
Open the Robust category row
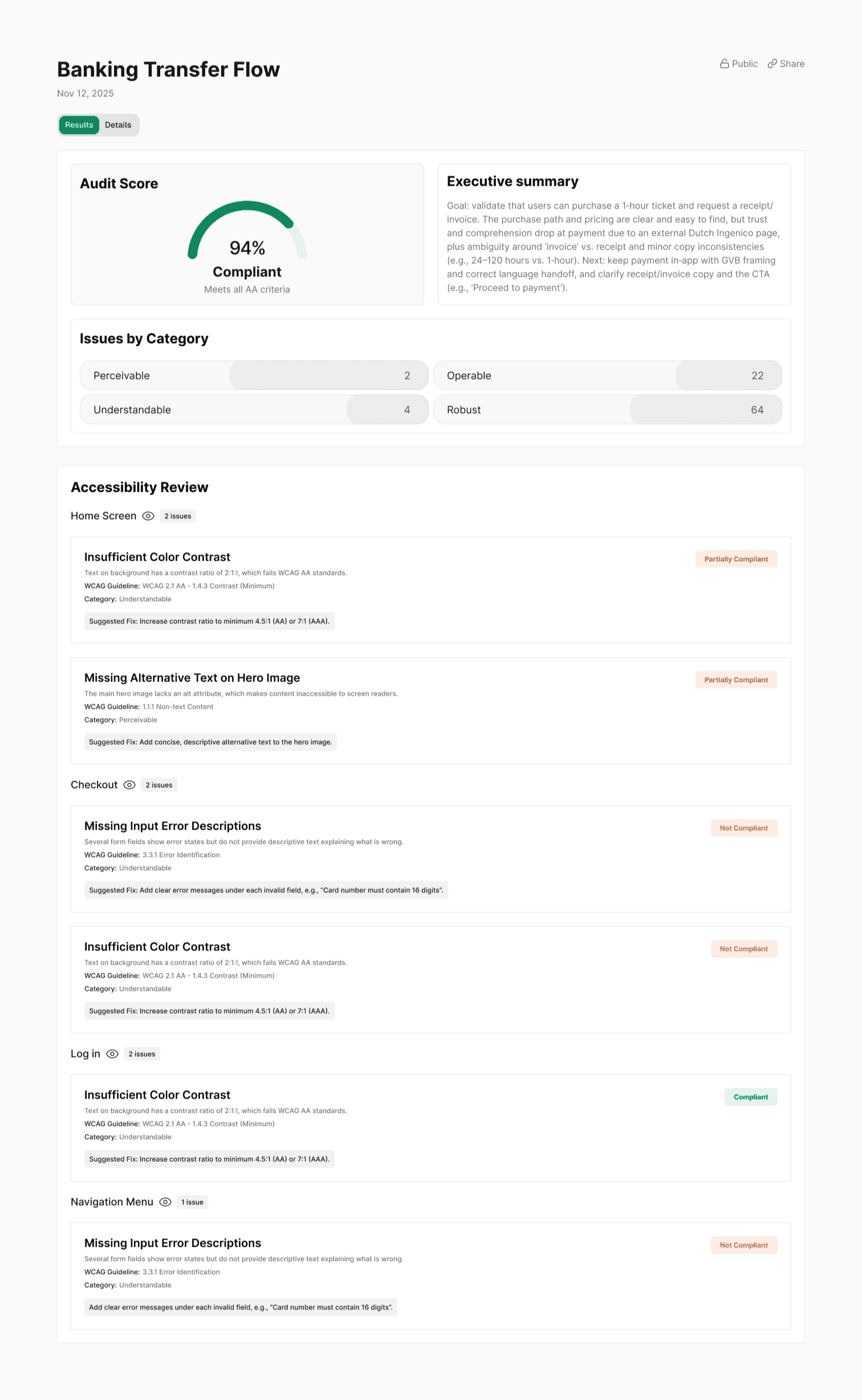607,410
